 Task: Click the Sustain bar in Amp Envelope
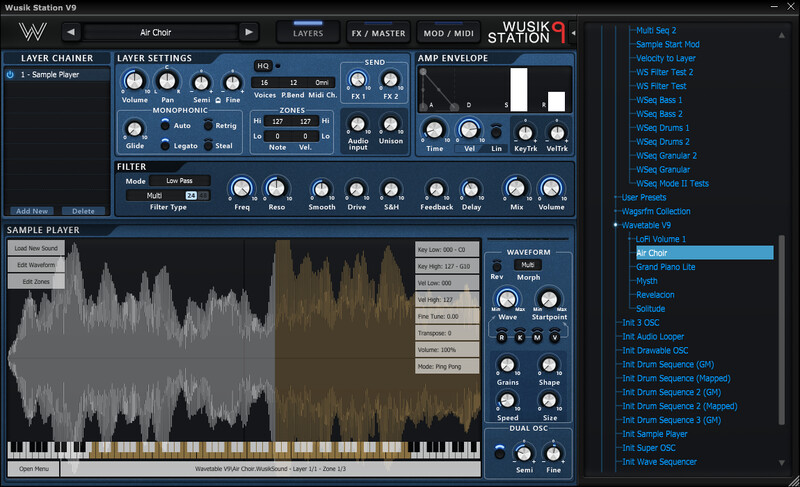tap(518, 89)
